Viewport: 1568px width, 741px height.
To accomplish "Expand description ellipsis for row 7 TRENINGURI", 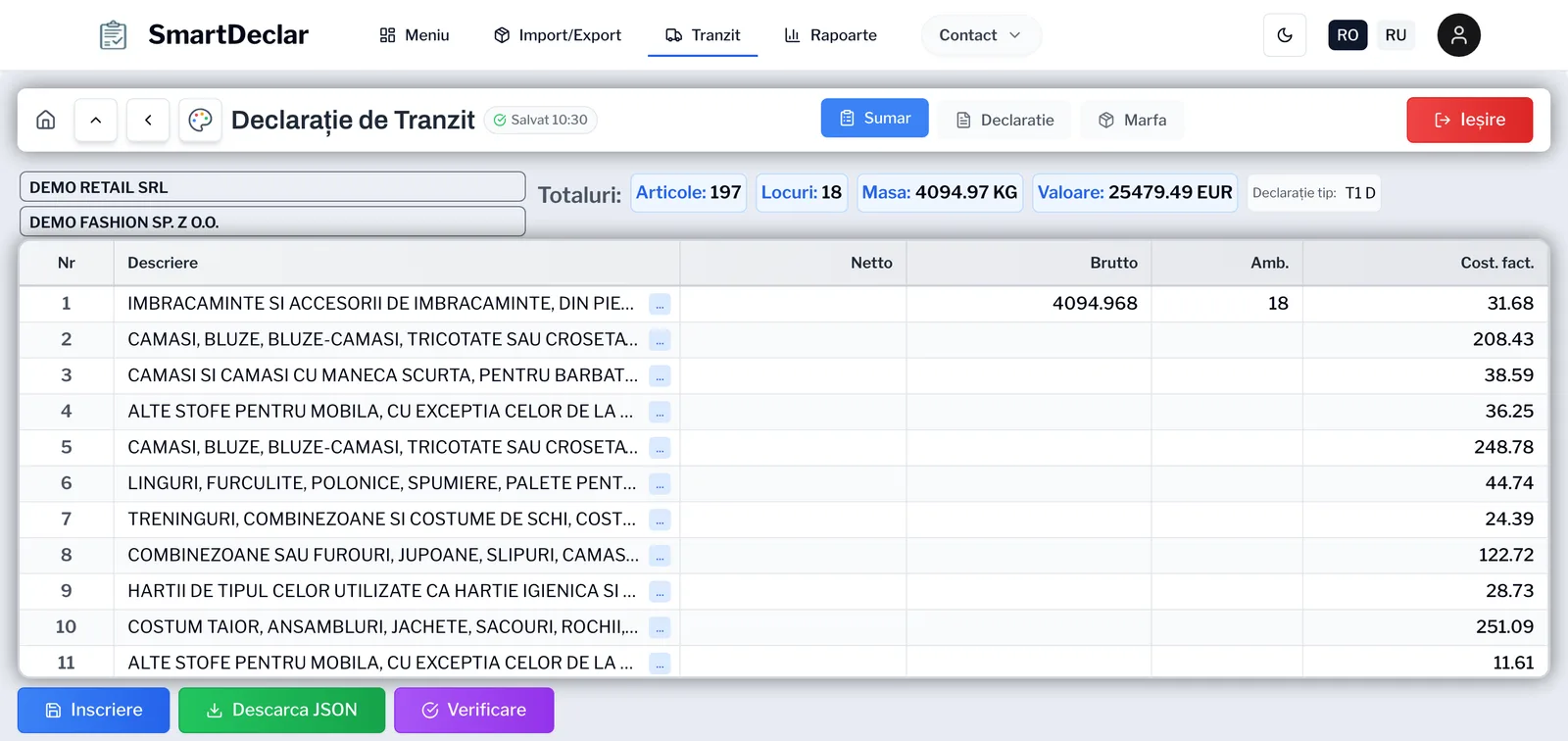I will pyautogui.click(x=661, y=519).
